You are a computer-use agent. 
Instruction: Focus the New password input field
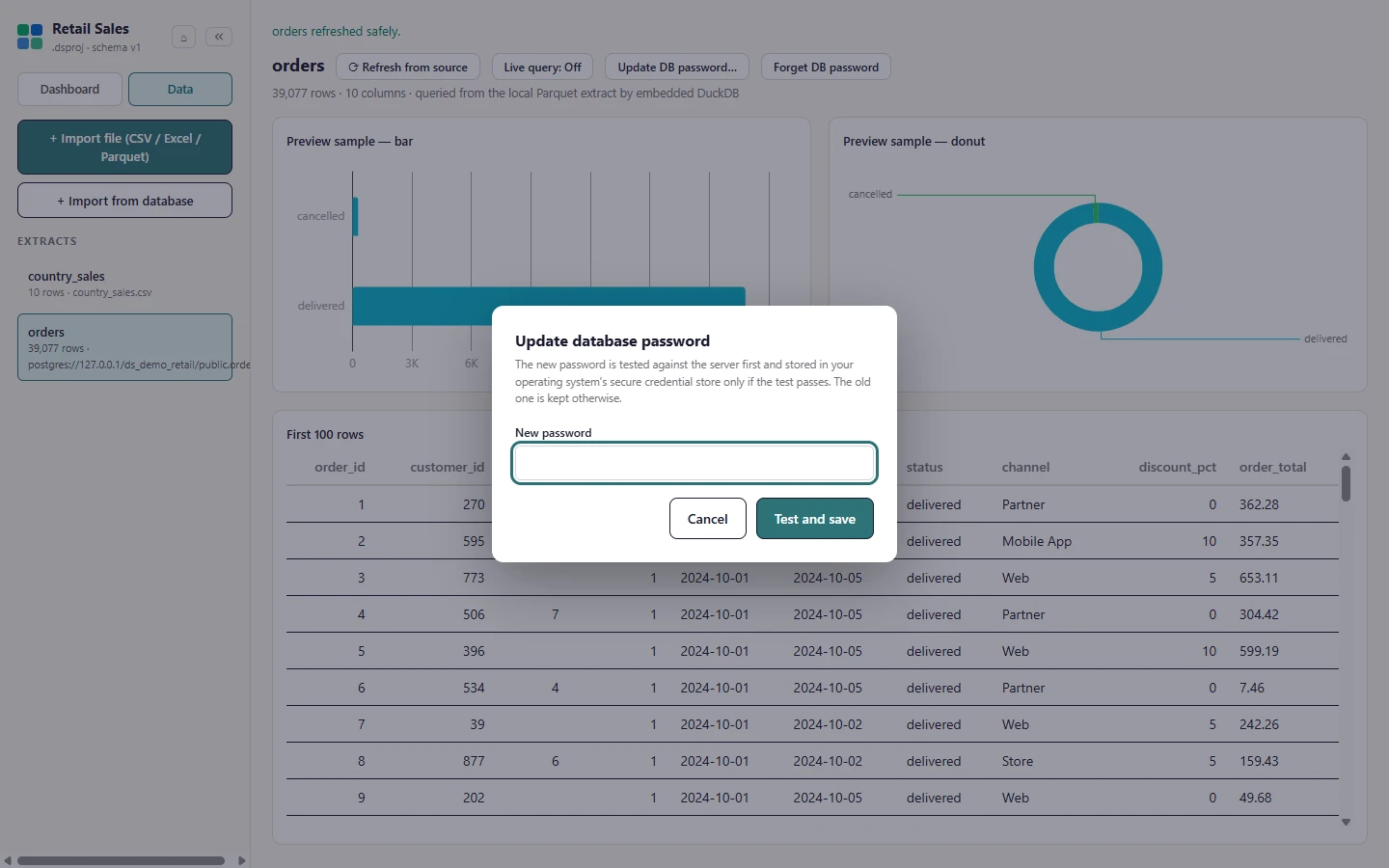[x=694, y=463]
